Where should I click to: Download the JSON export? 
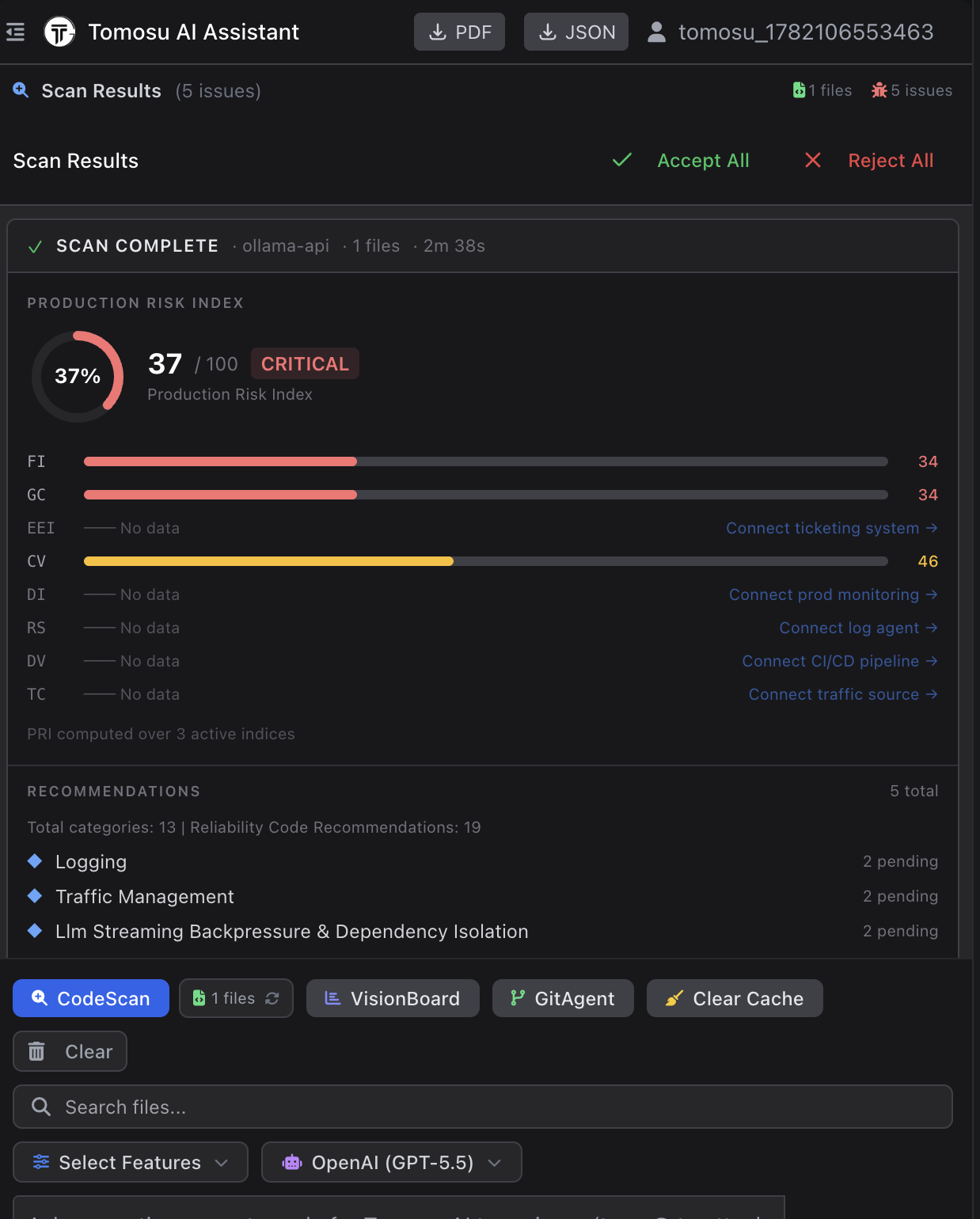coord(576,32)
